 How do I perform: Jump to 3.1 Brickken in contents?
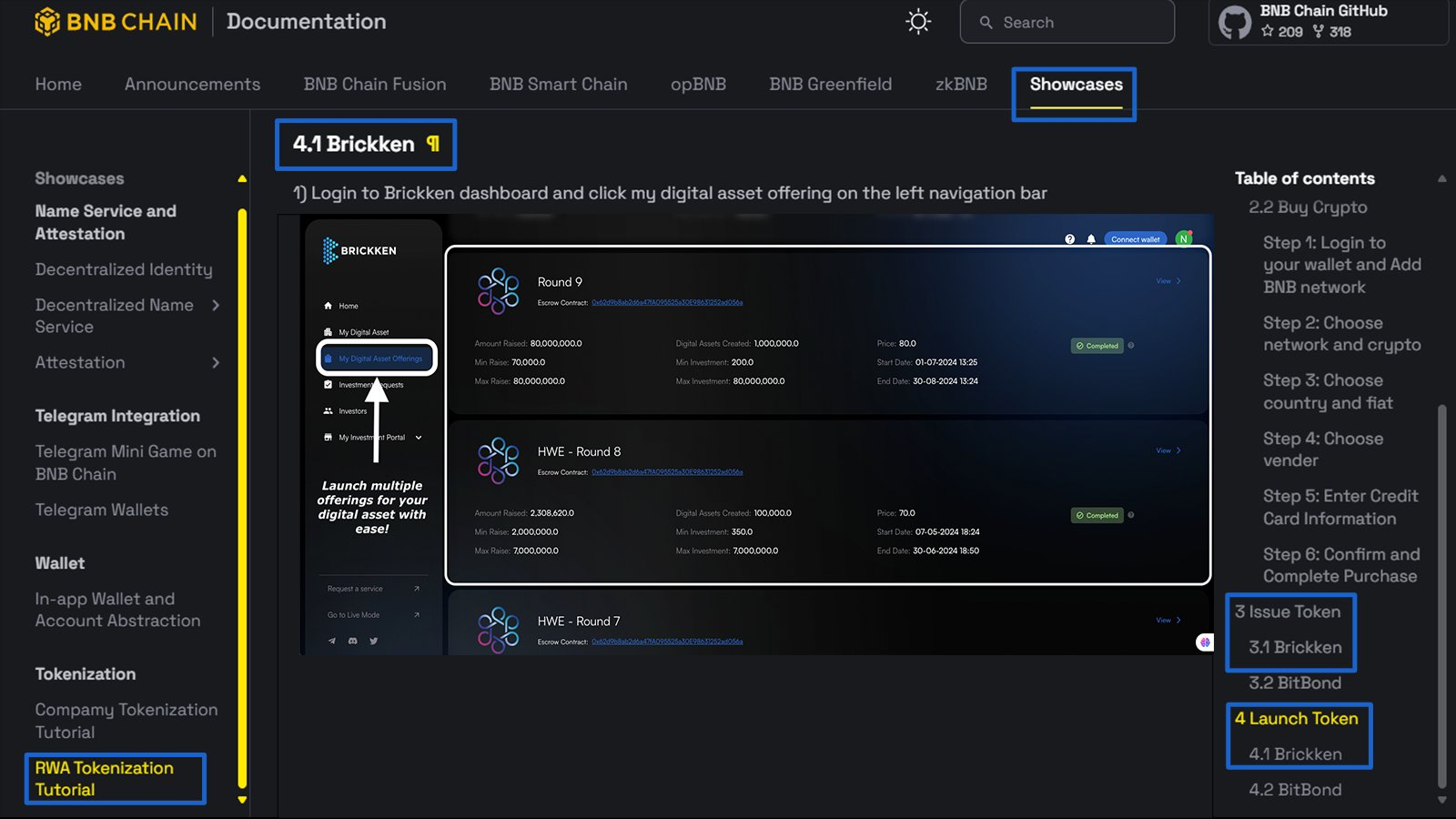pos(1295,648)
